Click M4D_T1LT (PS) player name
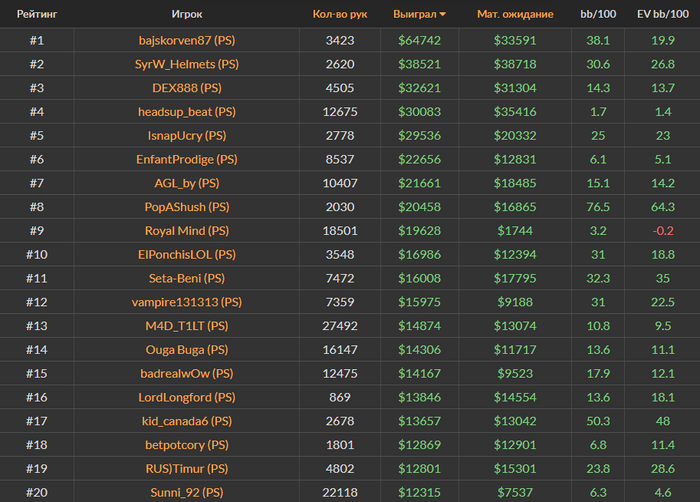This screenshot has height=502, width=700. tap(187, 326)
